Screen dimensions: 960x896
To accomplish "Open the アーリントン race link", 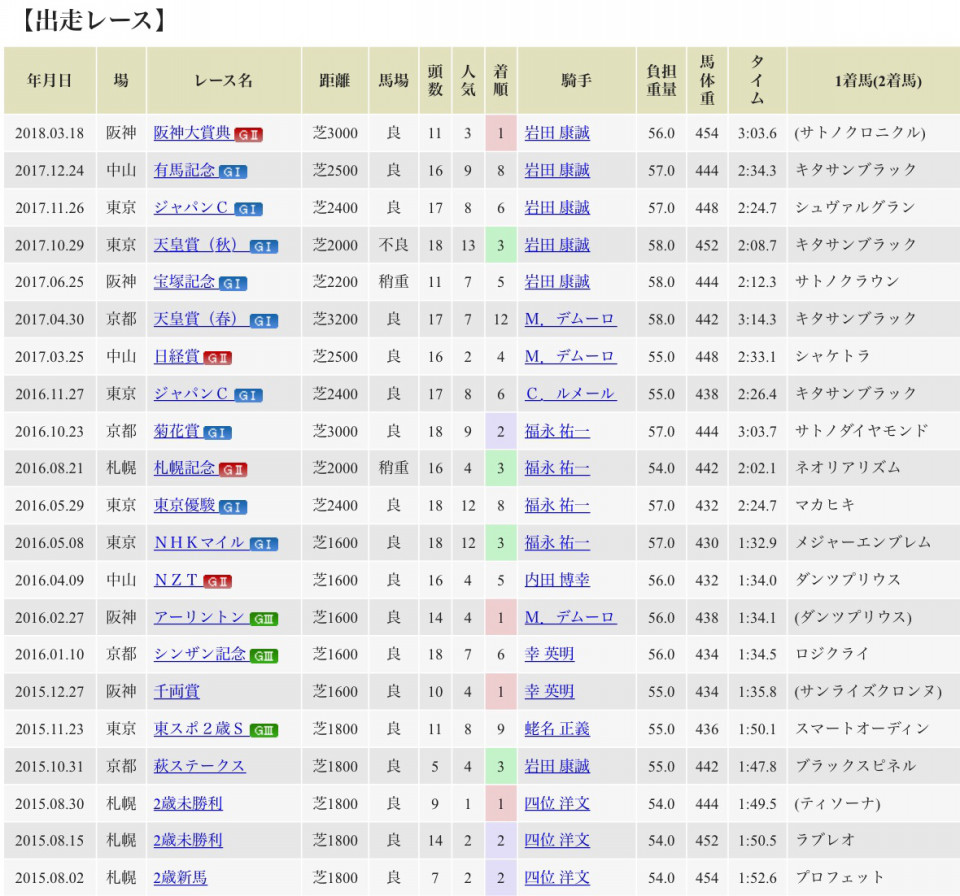I will click(200, 617).
